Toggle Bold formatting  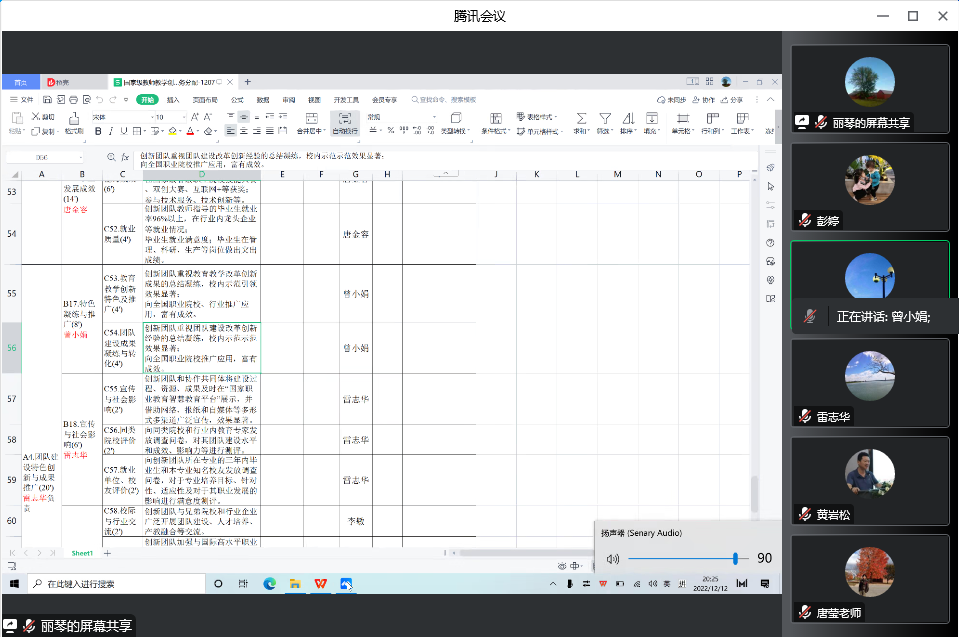coord(98,131)
